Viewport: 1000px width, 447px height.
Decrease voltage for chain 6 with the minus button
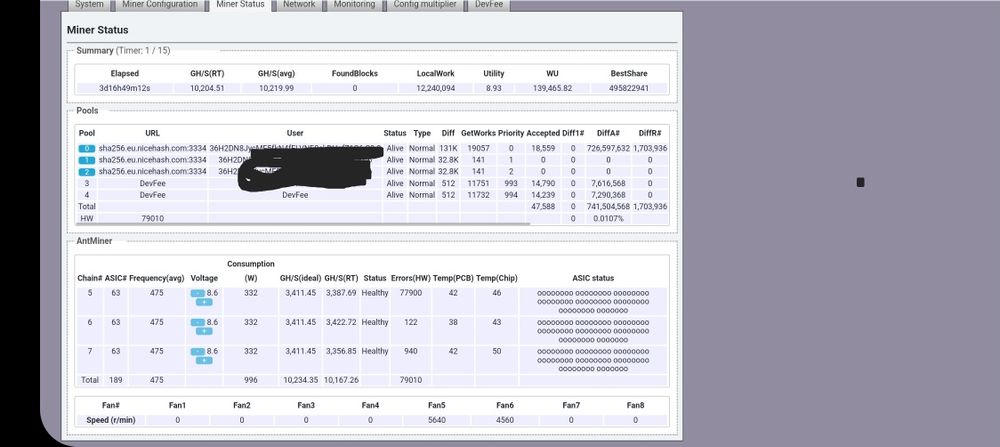pos(198,323)
